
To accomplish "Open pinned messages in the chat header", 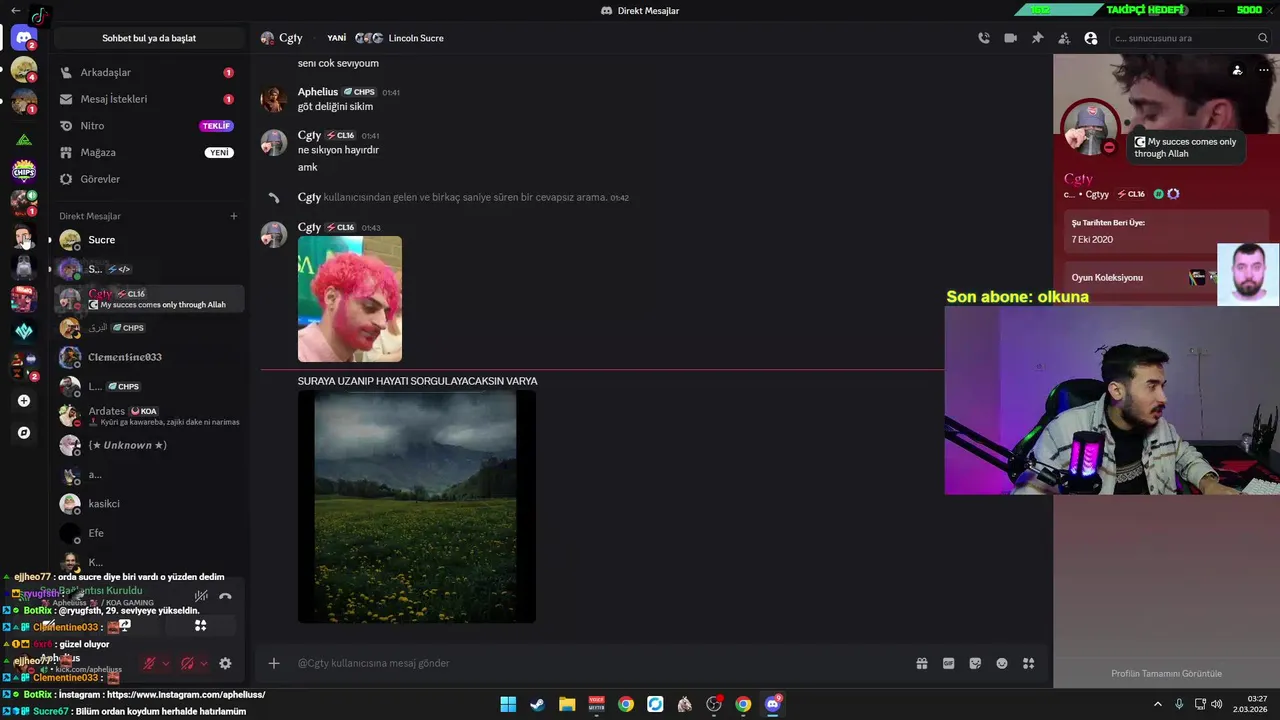I will pyautogui.click(x=1037, y=38).
